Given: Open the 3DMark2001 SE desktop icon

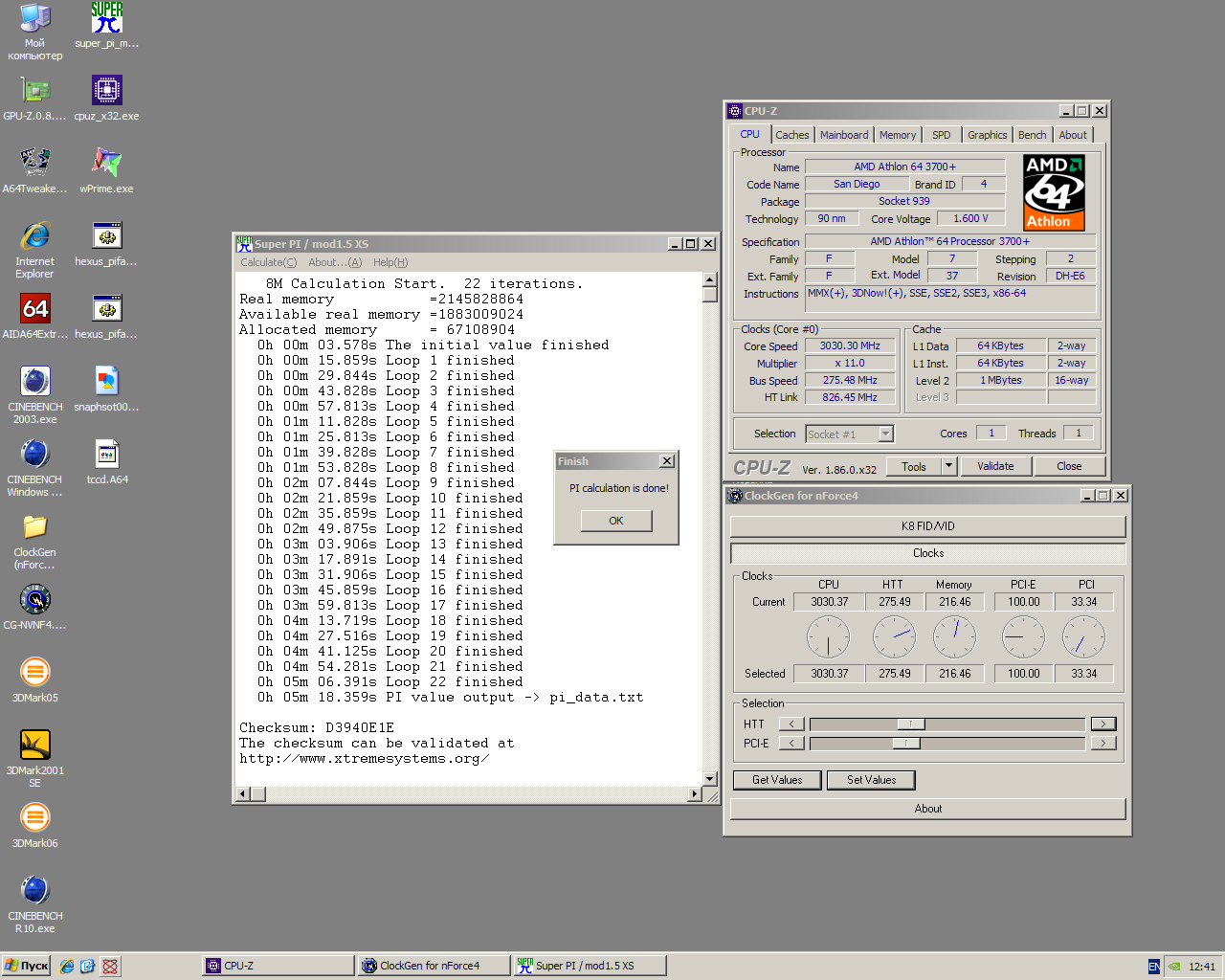Looking at the screenshot, I should (x=34, y=746).
